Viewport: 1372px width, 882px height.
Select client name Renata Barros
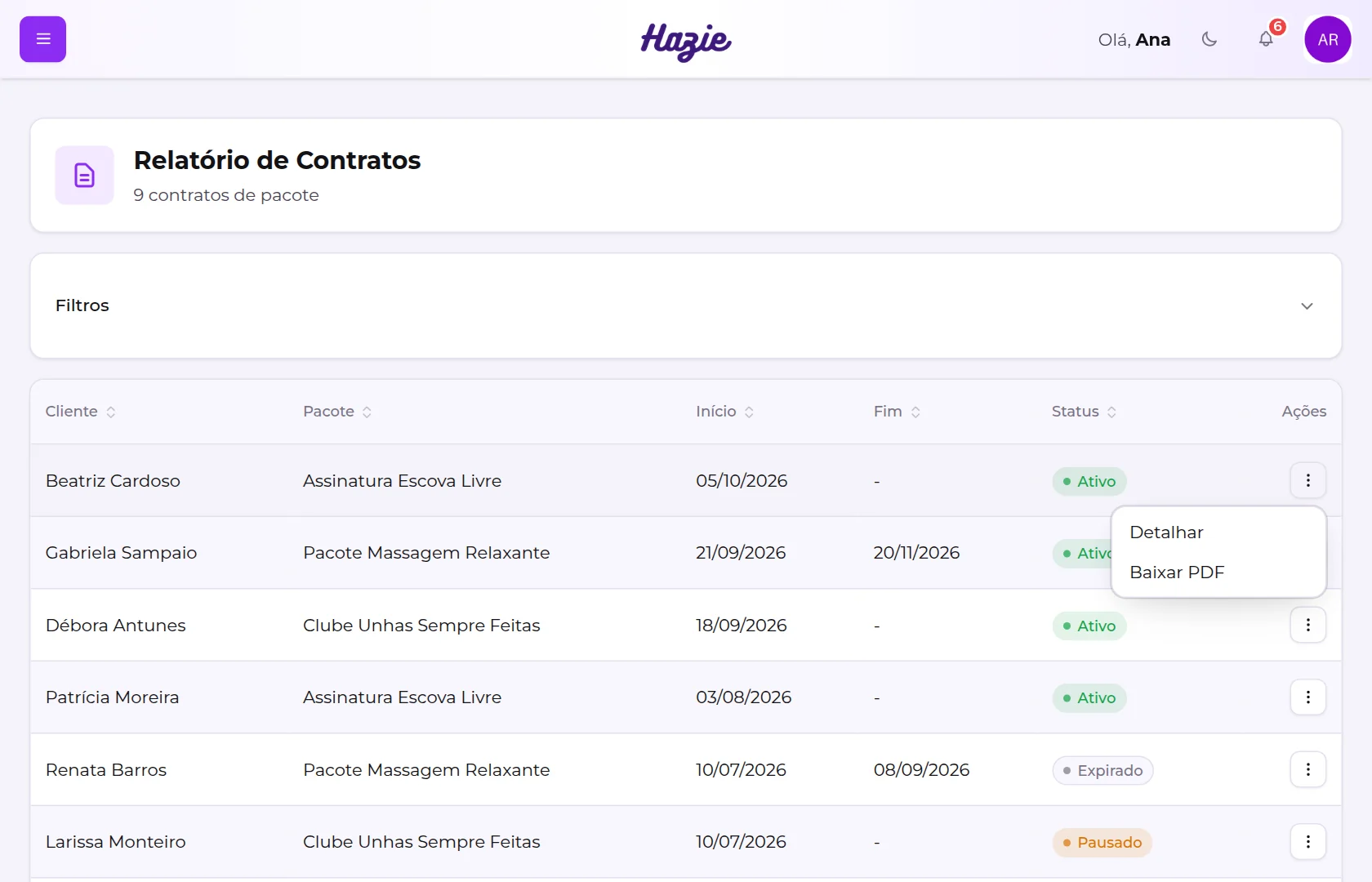(106, 770)
